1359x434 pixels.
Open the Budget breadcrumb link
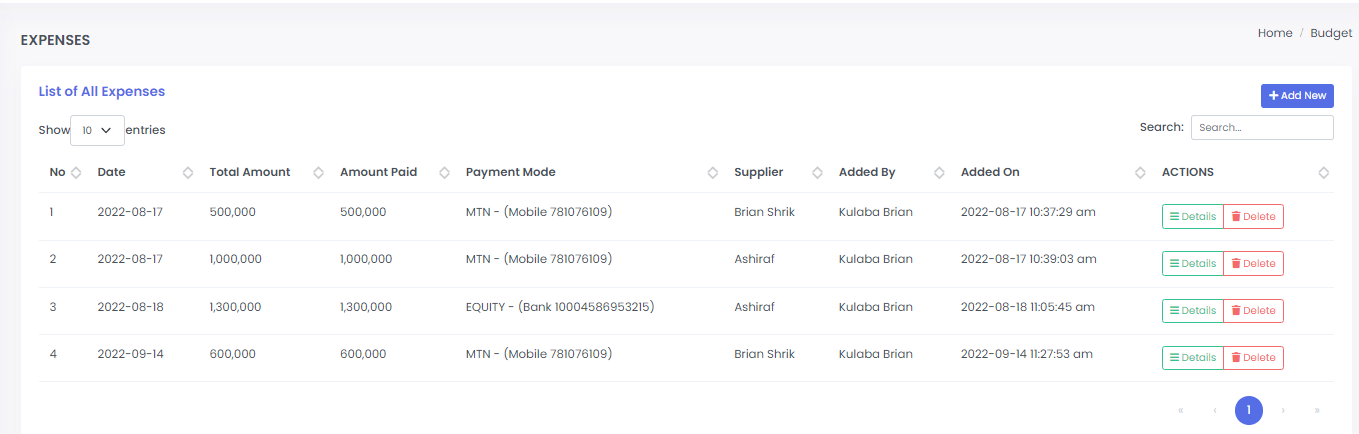1331,33
